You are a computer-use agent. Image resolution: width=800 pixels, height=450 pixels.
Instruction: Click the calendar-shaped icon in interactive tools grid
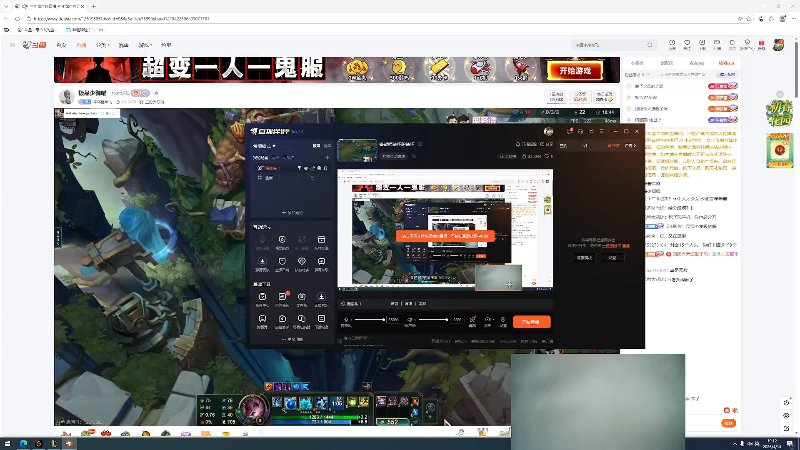tap(321, 240)
